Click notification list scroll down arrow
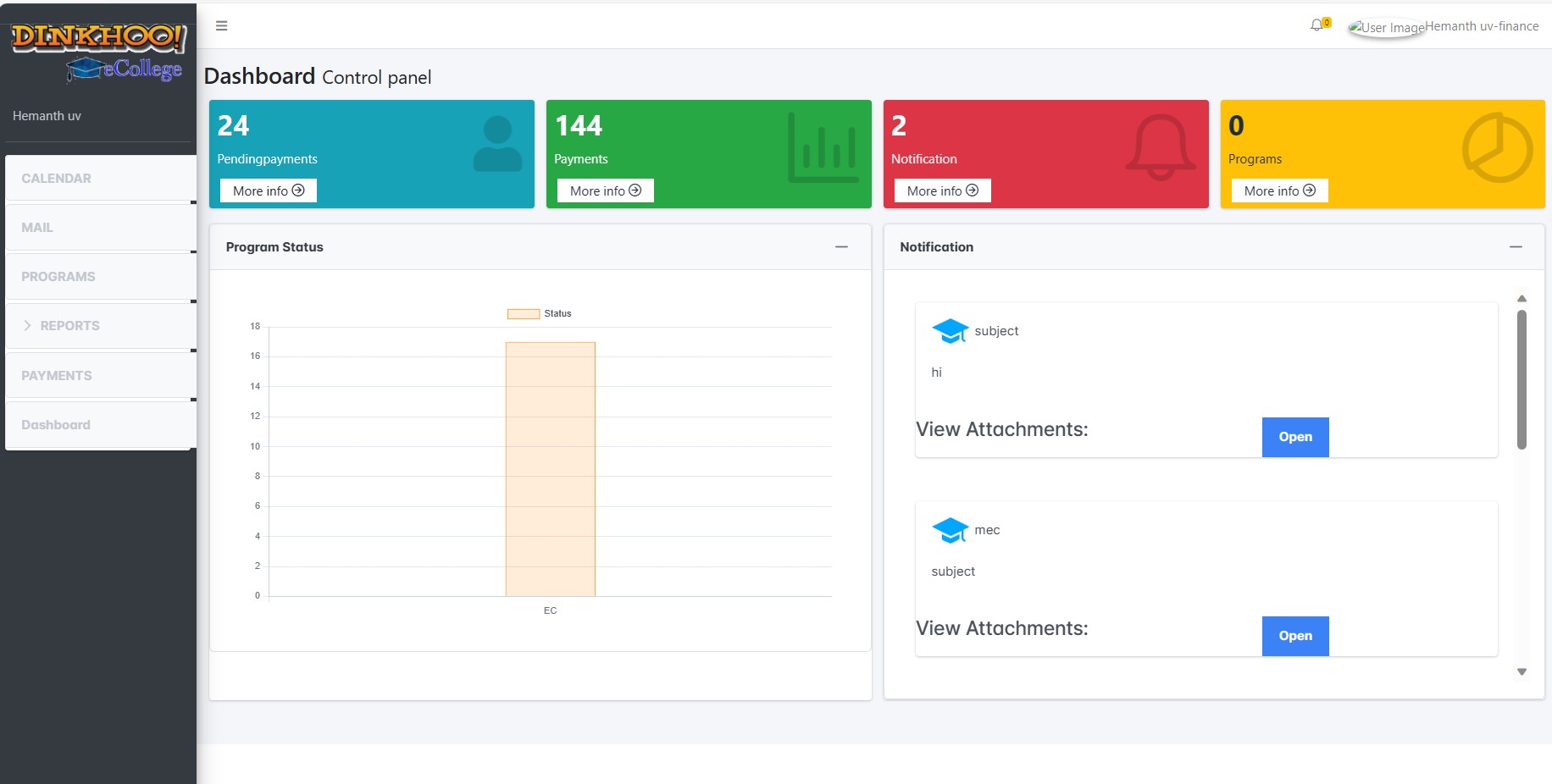This screenshot has height=784, width=1552. point(1522,671)
